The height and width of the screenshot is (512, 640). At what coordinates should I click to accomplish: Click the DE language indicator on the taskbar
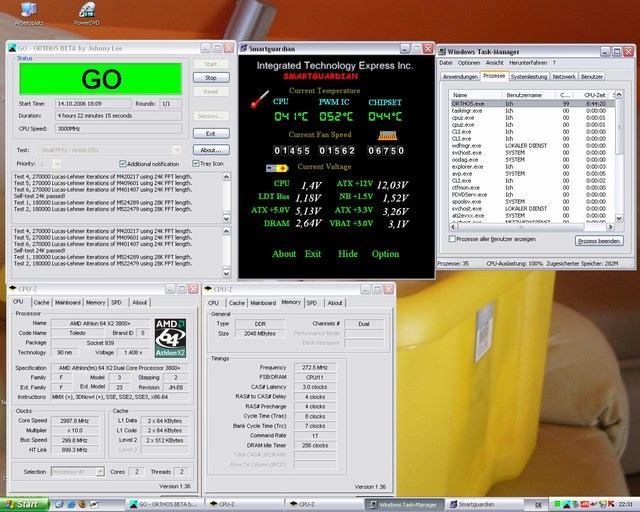(538, 505)
